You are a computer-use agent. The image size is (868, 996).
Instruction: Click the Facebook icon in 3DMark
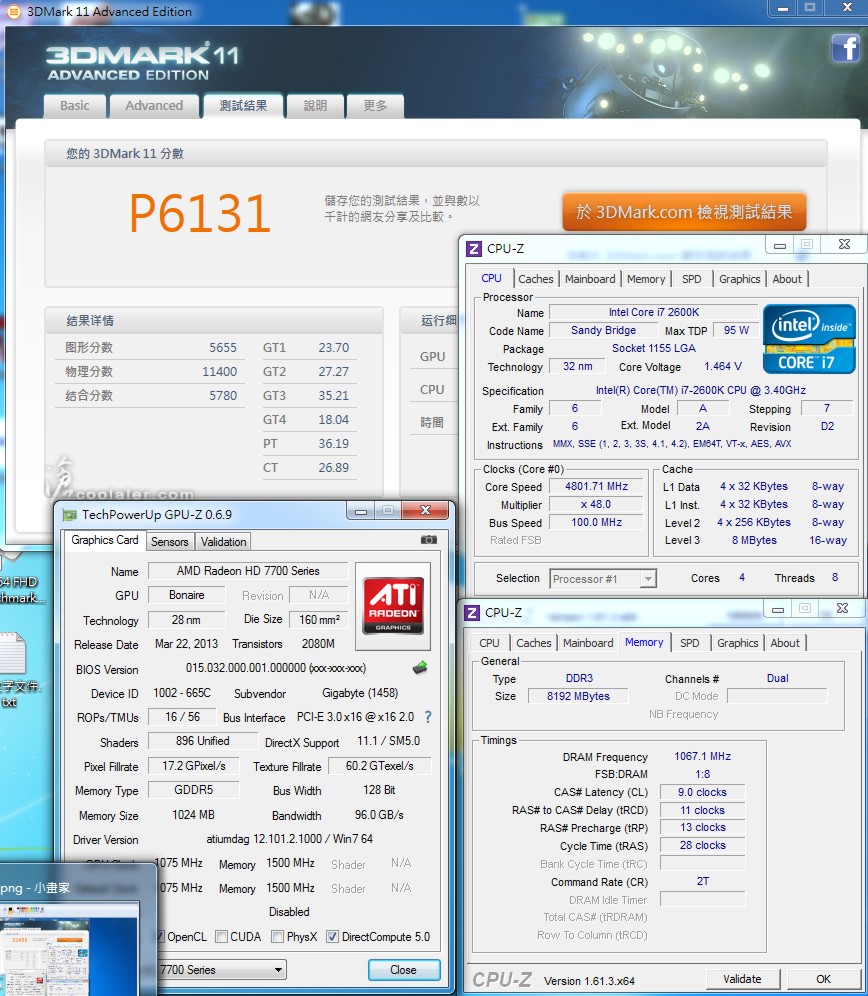(846, 48)
